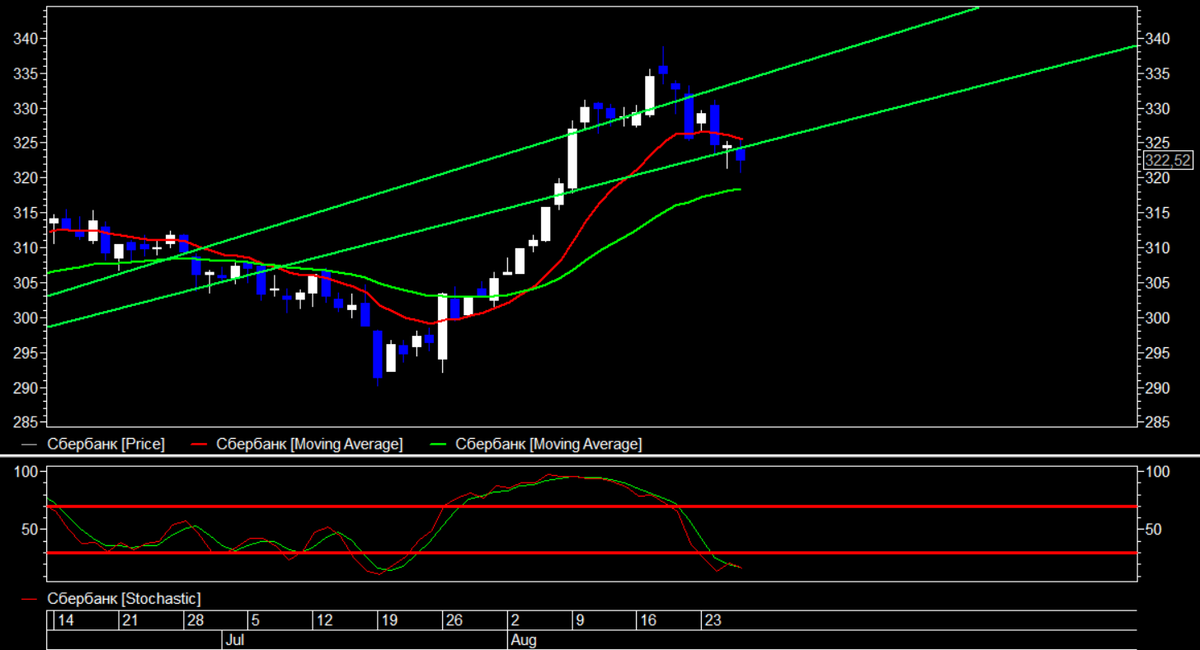Screen dimensions: 1200x650
Task: Click the current price tag 322,52
Action: coord(1167,160)
